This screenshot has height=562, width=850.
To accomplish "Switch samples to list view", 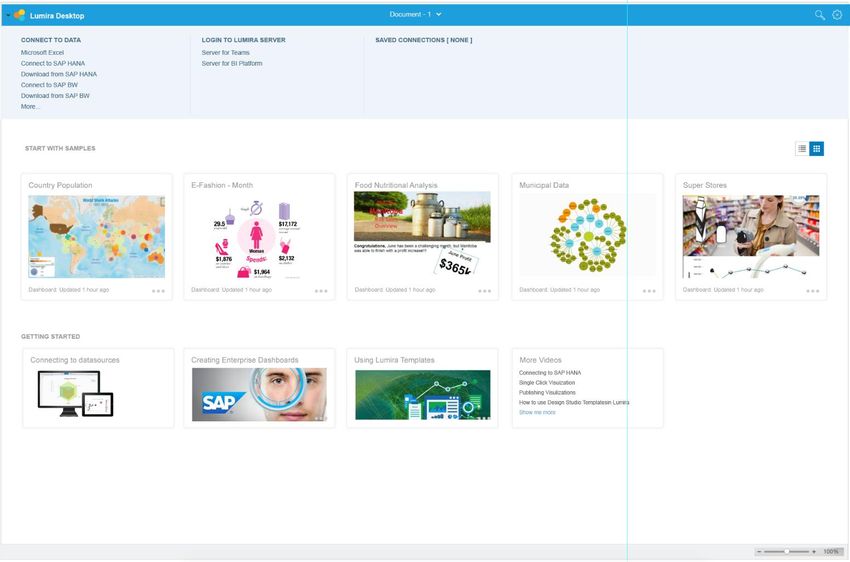I will point(802,148).
